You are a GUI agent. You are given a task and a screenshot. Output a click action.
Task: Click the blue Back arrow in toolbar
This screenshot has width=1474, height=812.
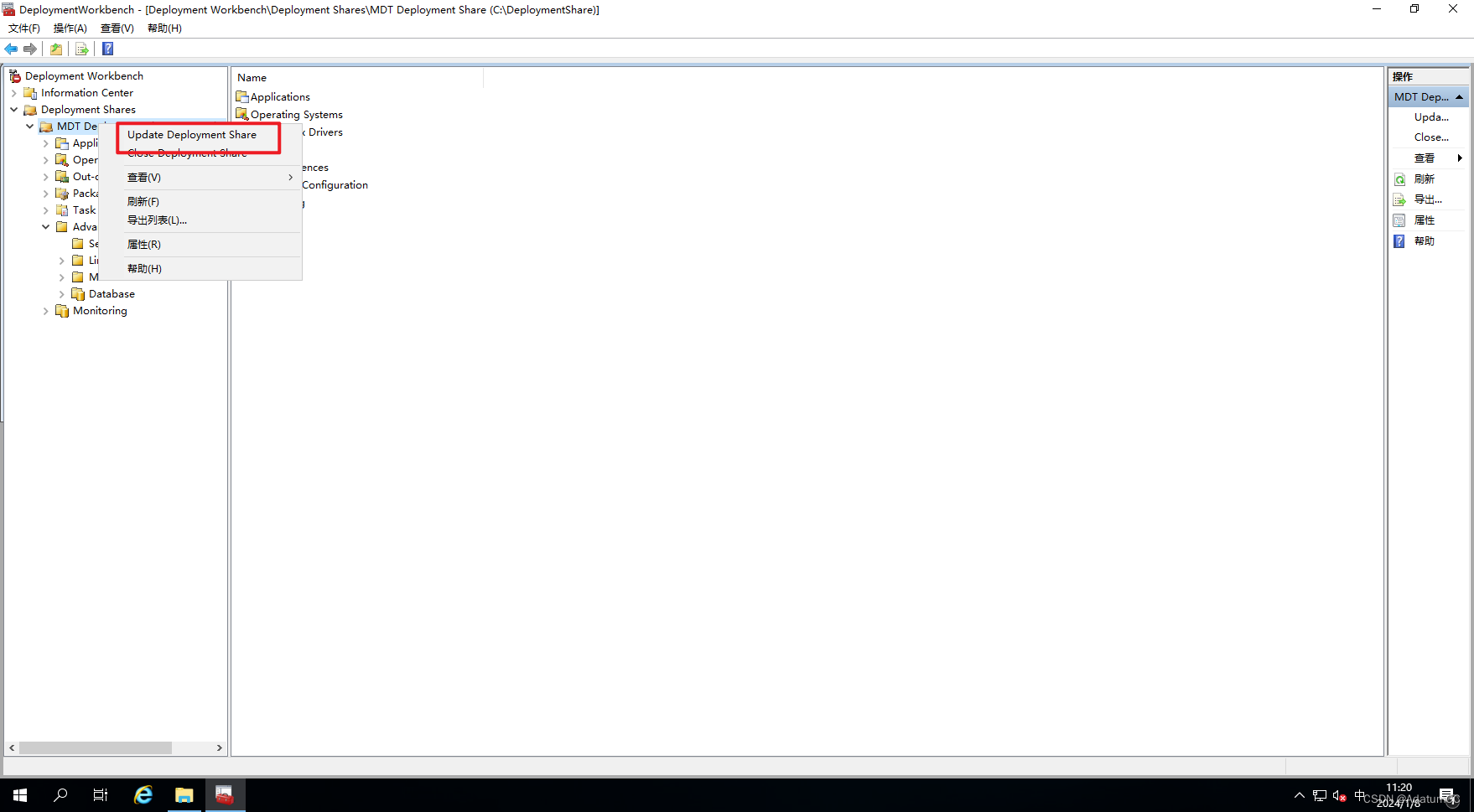(11, 49)
